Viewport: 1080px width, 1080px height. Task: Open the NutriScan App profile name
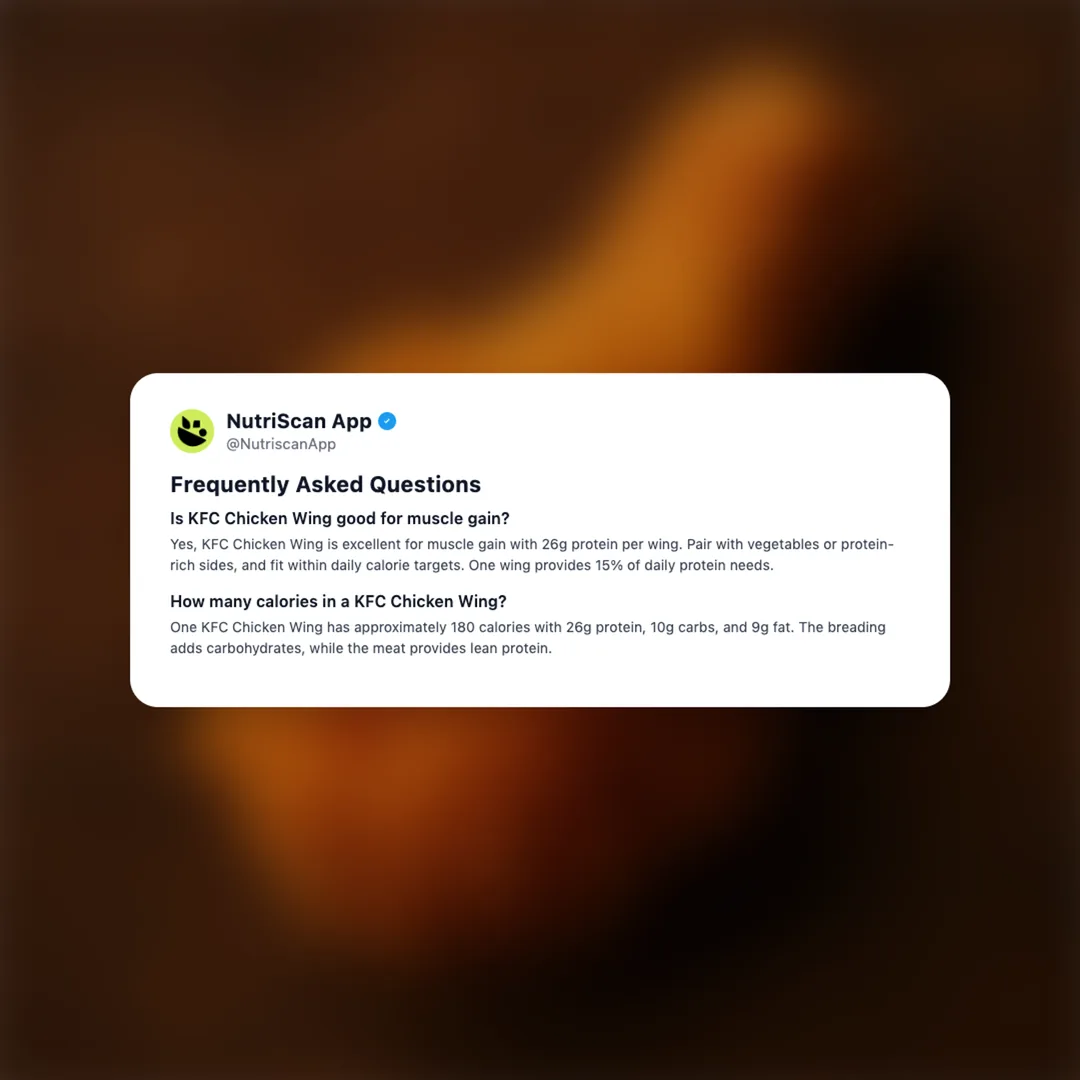click(299, 421)
